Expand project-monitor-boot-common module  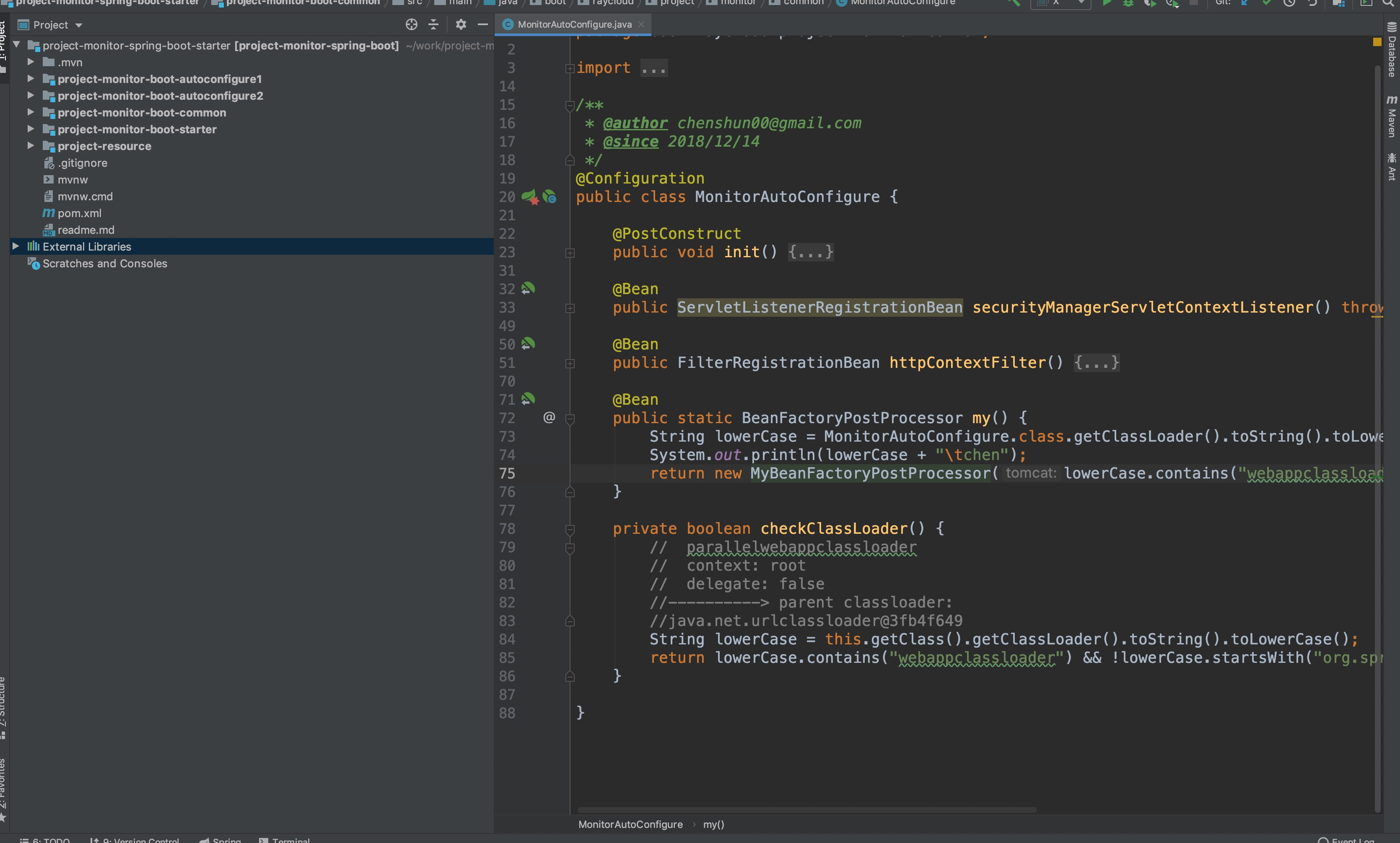(31, 112)
